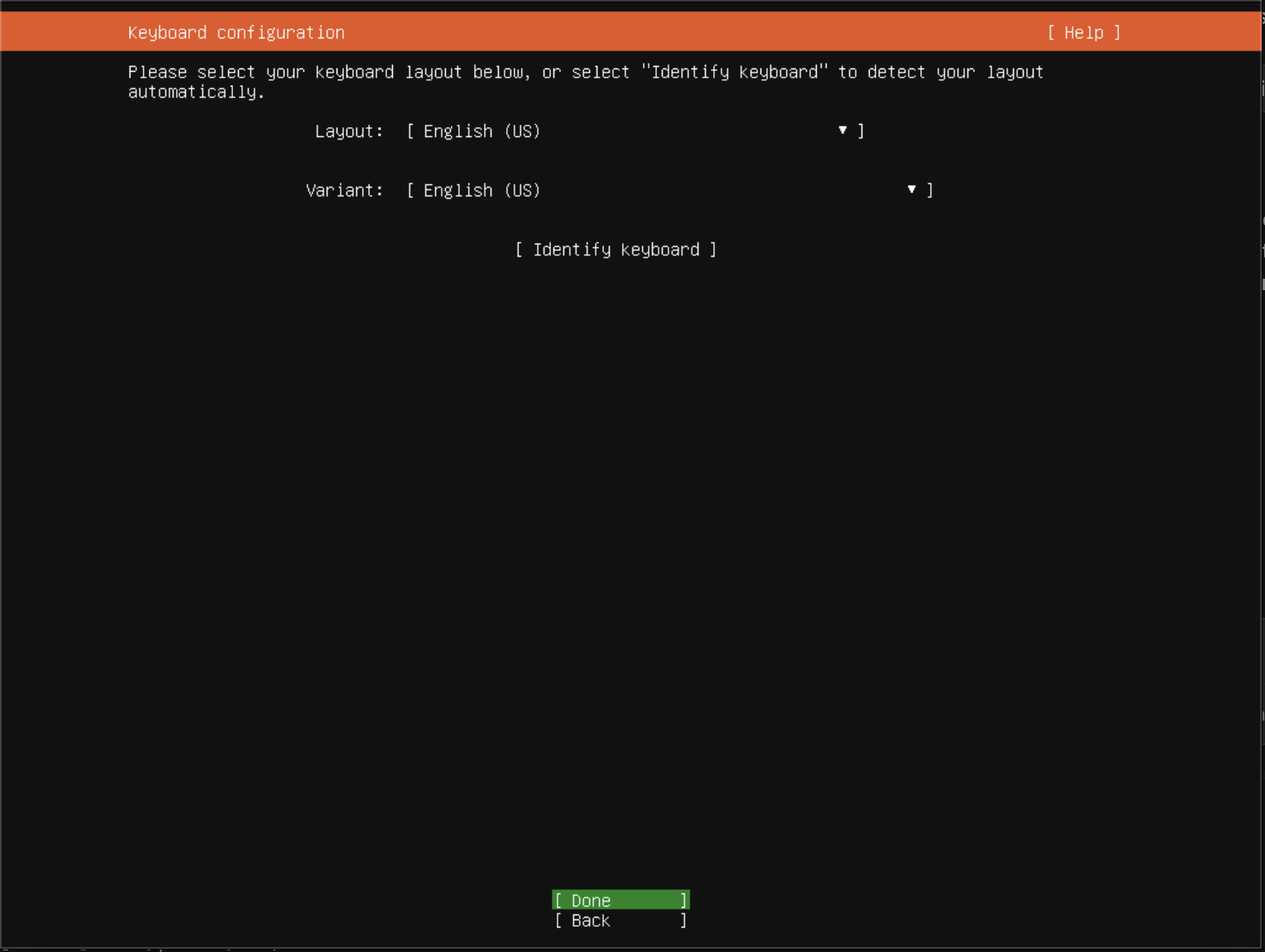Launch Identify keyboard to detect layout automatically
The width and height of the screenshot is (1265, 952).
[615, 249]
